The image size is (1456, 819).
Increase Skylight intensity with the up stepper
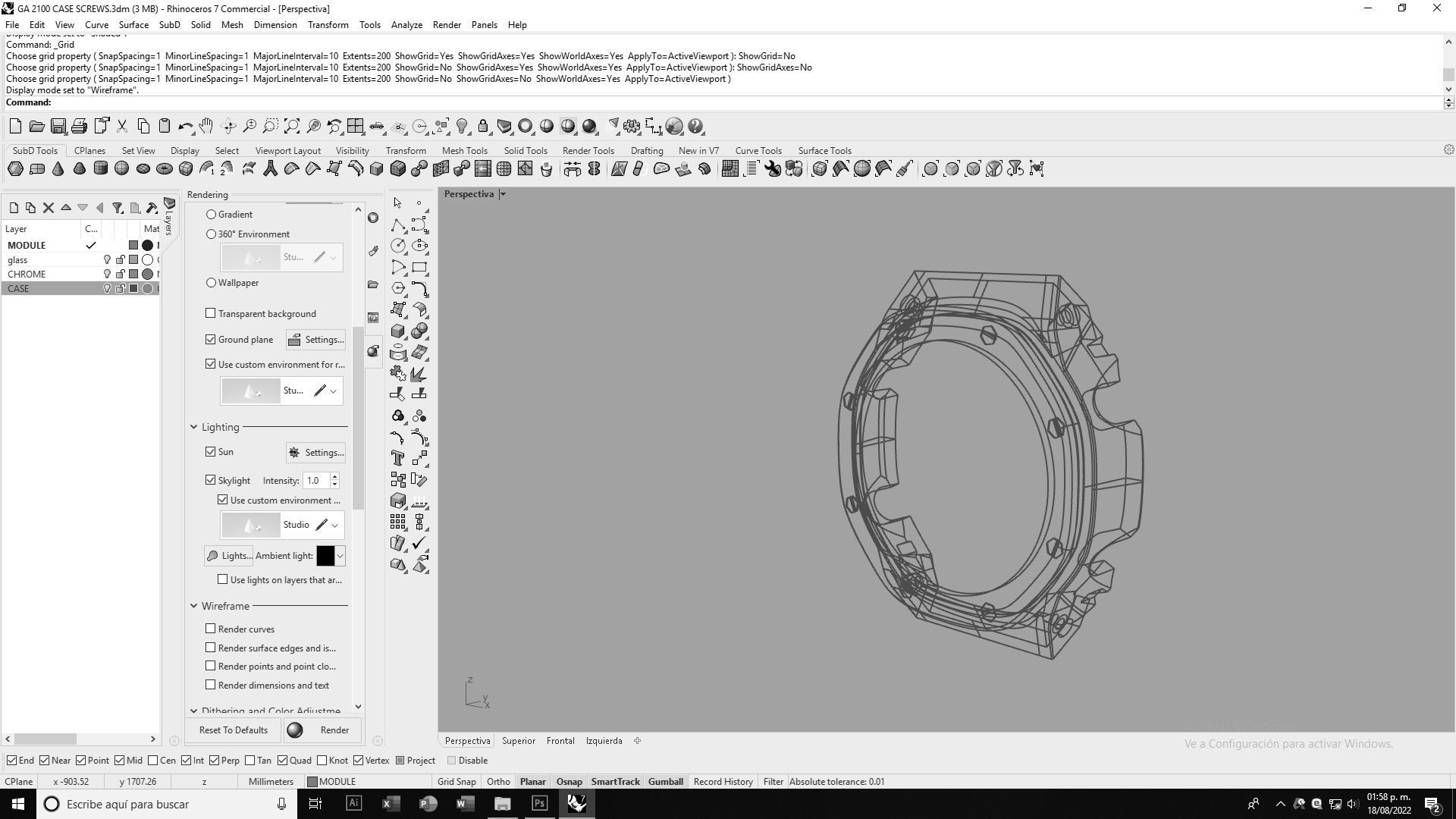[x=334, y=476]
